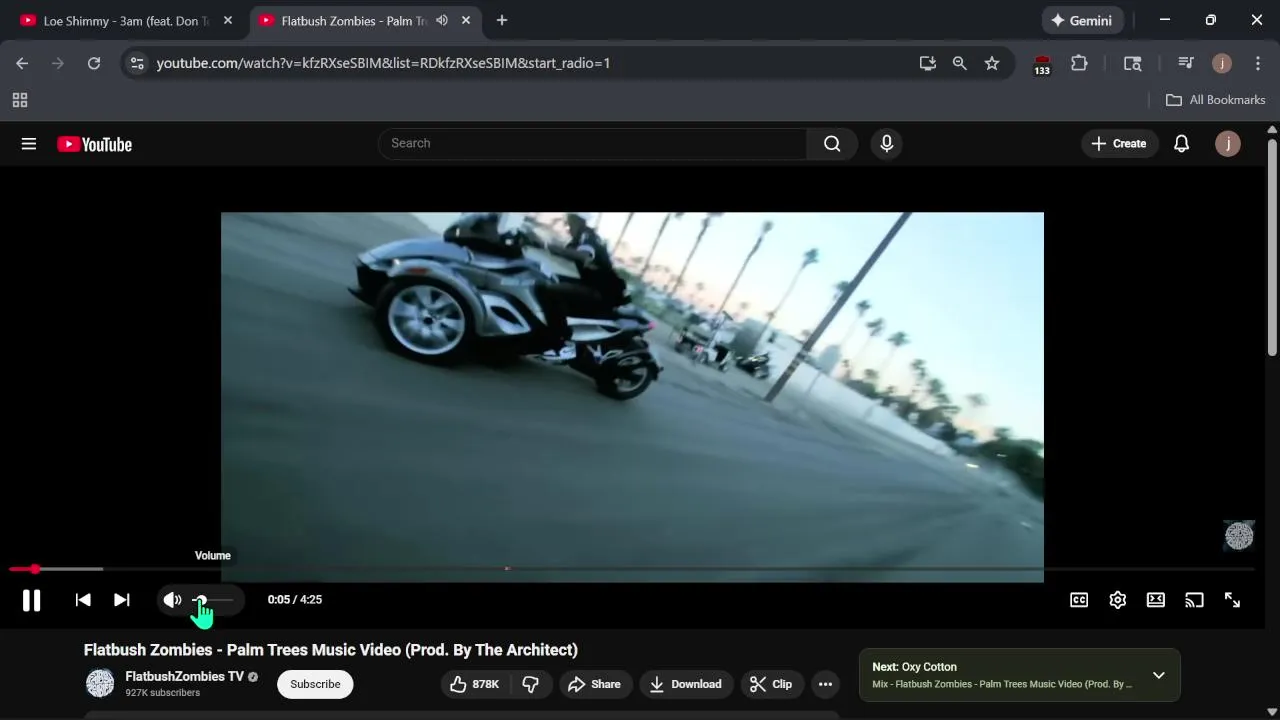Go to YouTube home via logo
Image resolution: width=1280 pixels, height=720 pixels.
[94, 144]
